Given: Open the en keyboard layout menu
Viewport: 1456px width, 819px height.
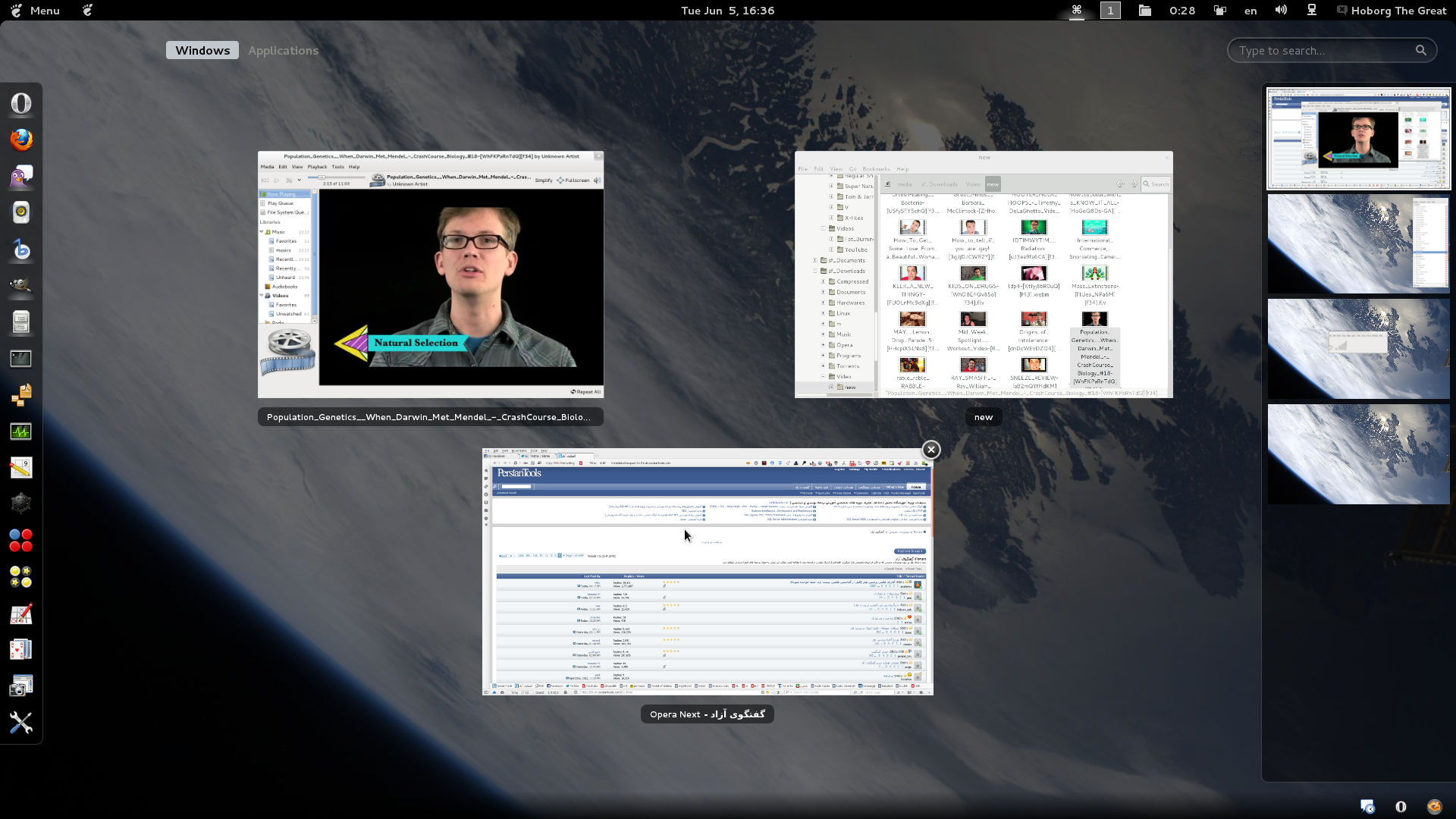Looking at the screenshot, I should [1250, 11].
